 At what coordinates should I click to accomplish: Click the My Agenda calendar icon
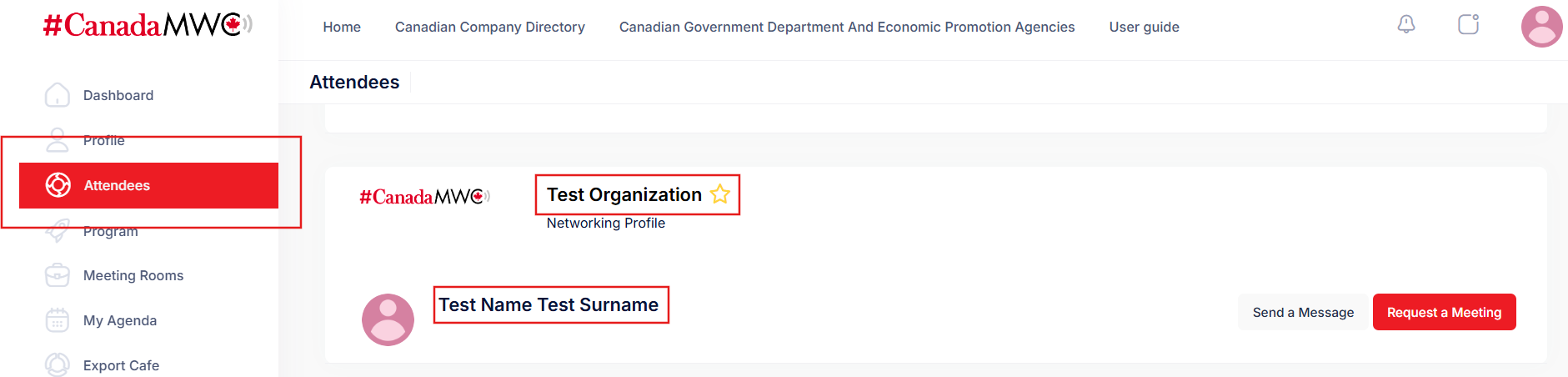coord(58,320)
